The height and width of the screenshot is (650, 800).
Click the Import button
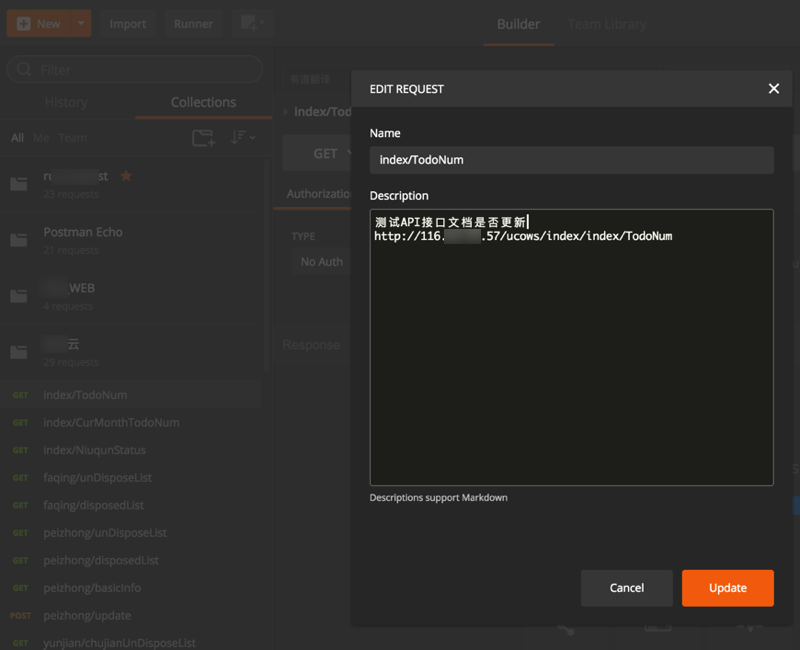point(128,23)
